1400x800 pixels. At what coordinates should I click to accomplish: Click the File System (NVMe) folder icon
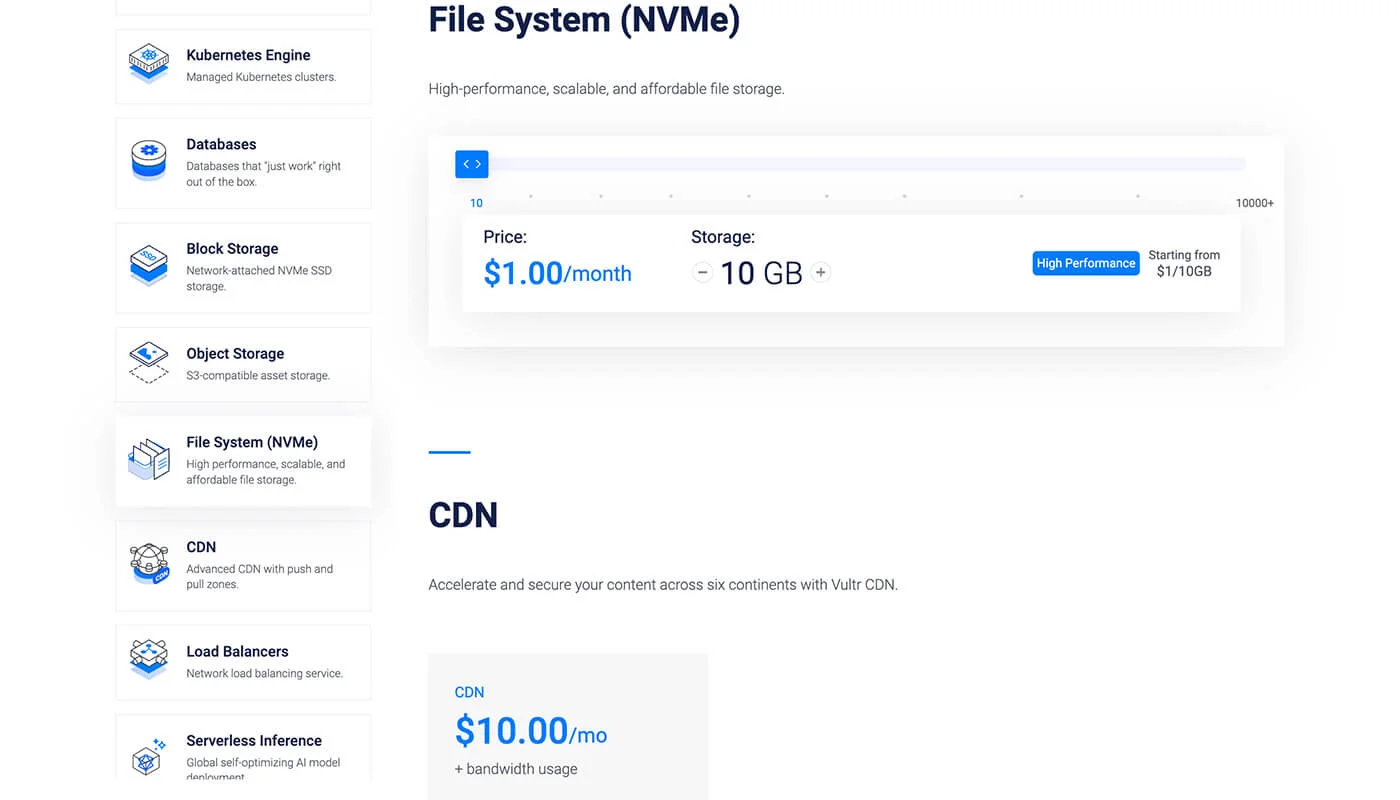149,460
